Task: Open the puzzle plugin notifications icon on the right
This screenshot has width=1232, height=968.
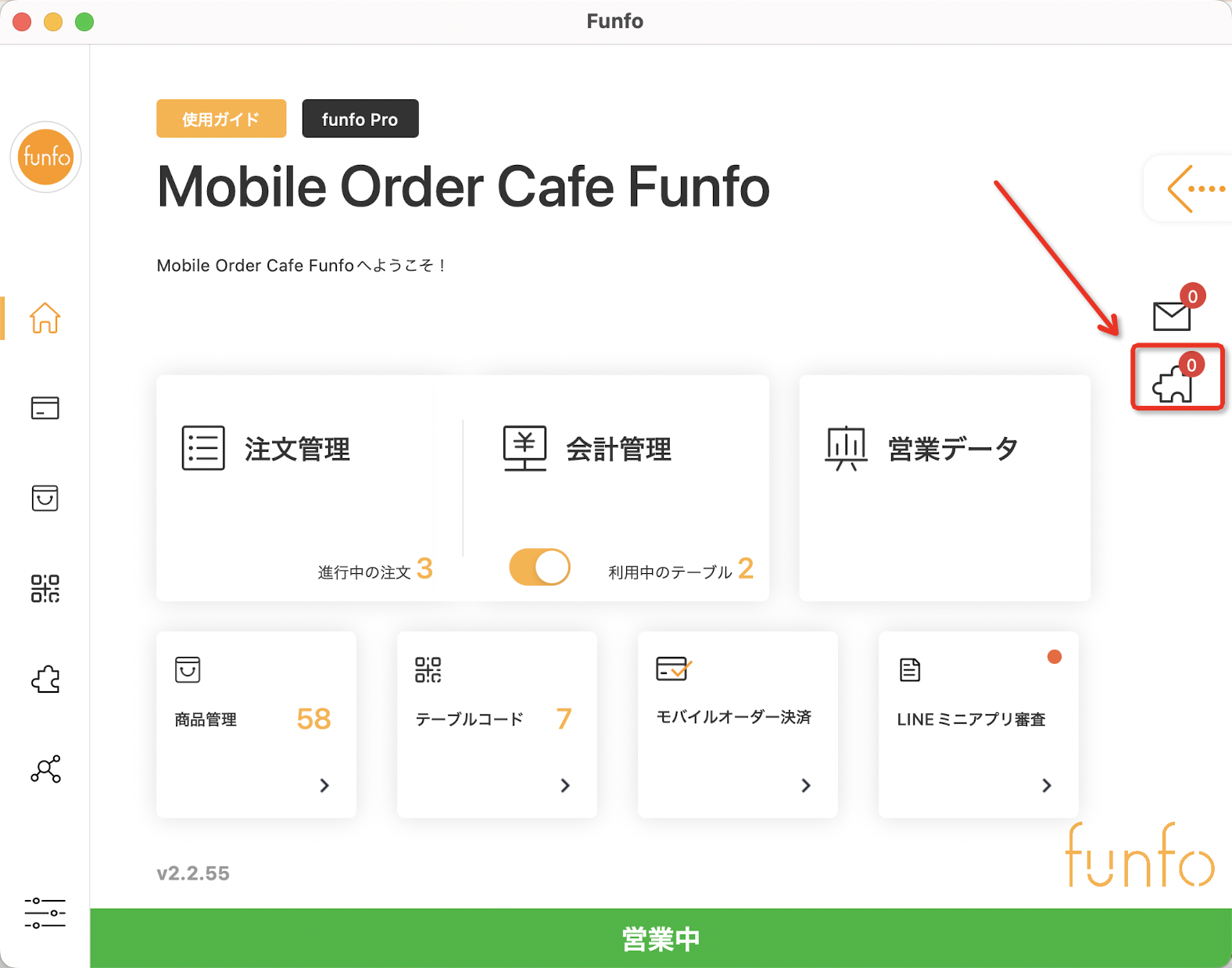Action: [1172, 384]
